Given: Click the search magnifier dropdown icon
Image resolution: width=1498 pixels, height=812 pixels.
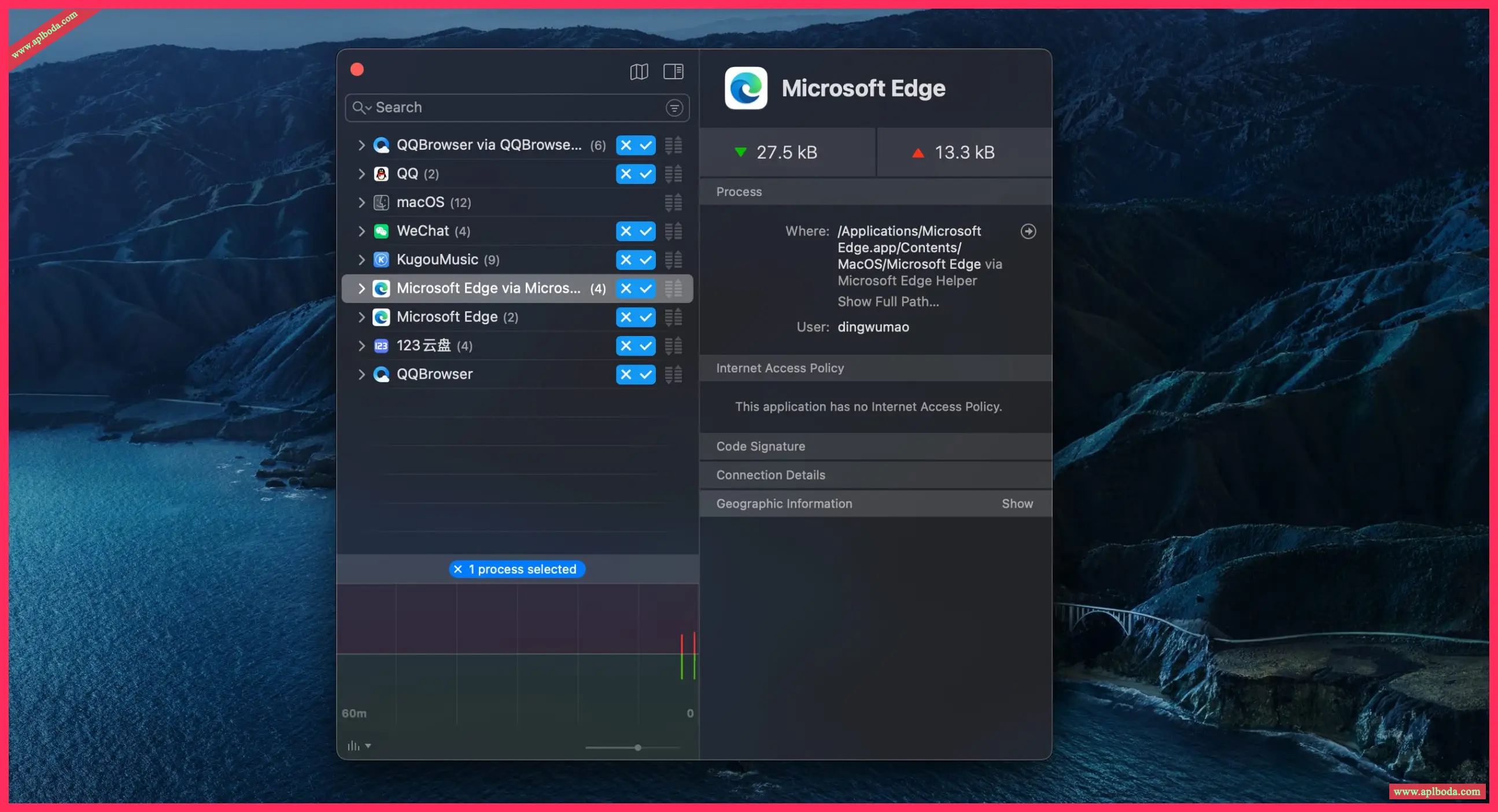Looking at the screenshot, I should (361, 108).
